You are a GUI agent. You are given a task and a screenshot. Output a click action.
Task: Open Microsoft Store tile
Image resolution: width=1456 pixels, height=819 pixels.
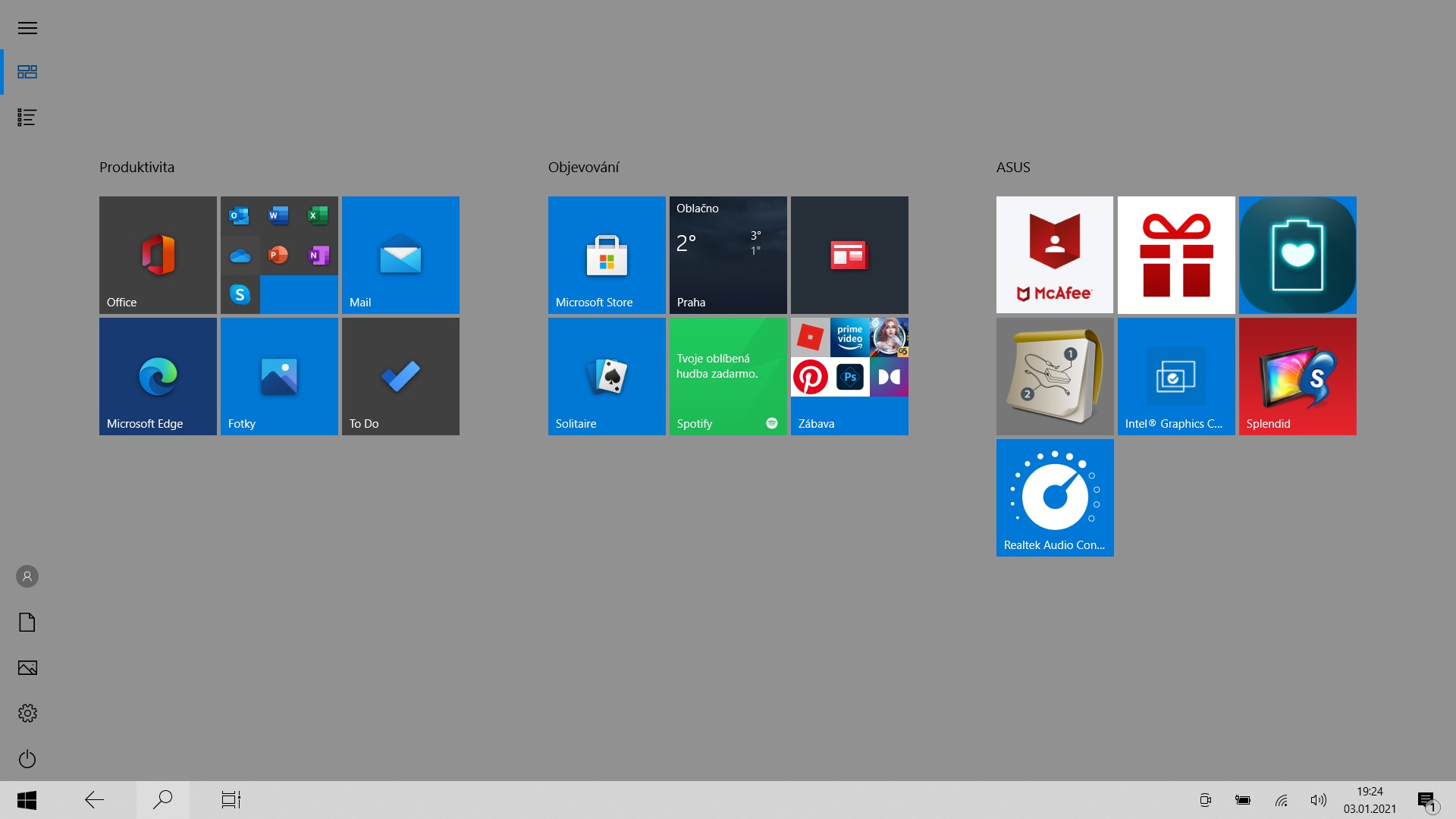click(607, 255)
